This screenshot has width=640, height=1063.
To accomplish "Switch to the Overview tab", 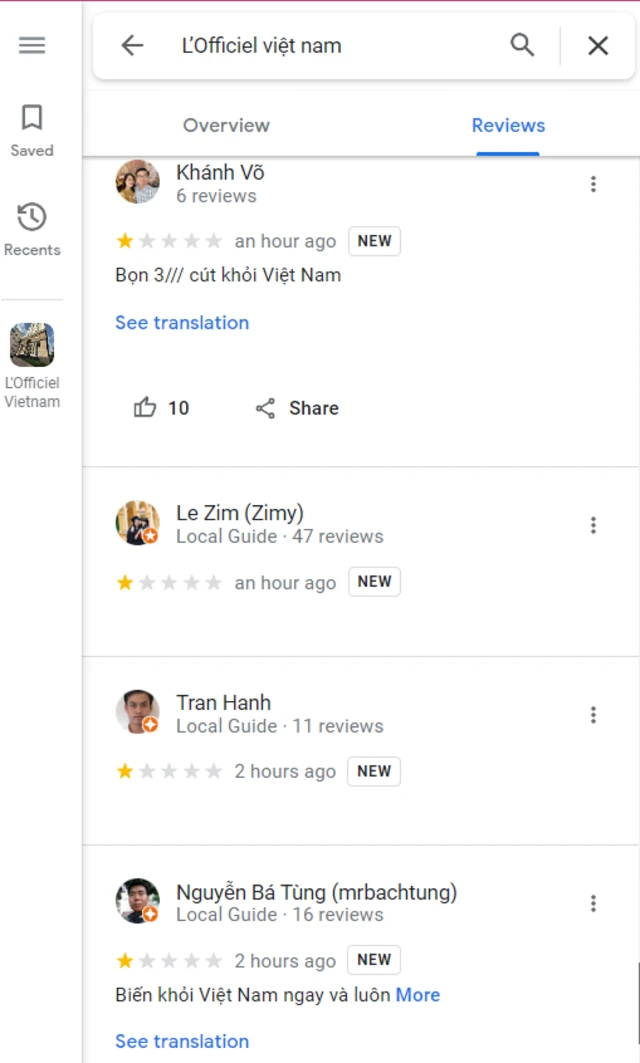I will pyautogui.click(x=226, y=125).
